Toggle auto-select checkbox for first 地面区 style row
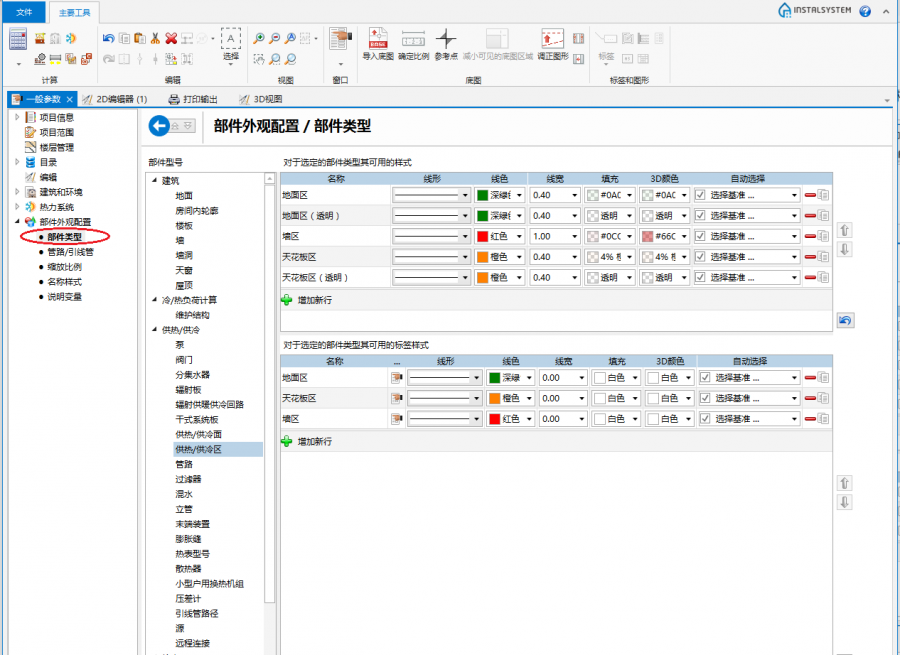Screen dimensions: 900x655 [x=701, y=195]
